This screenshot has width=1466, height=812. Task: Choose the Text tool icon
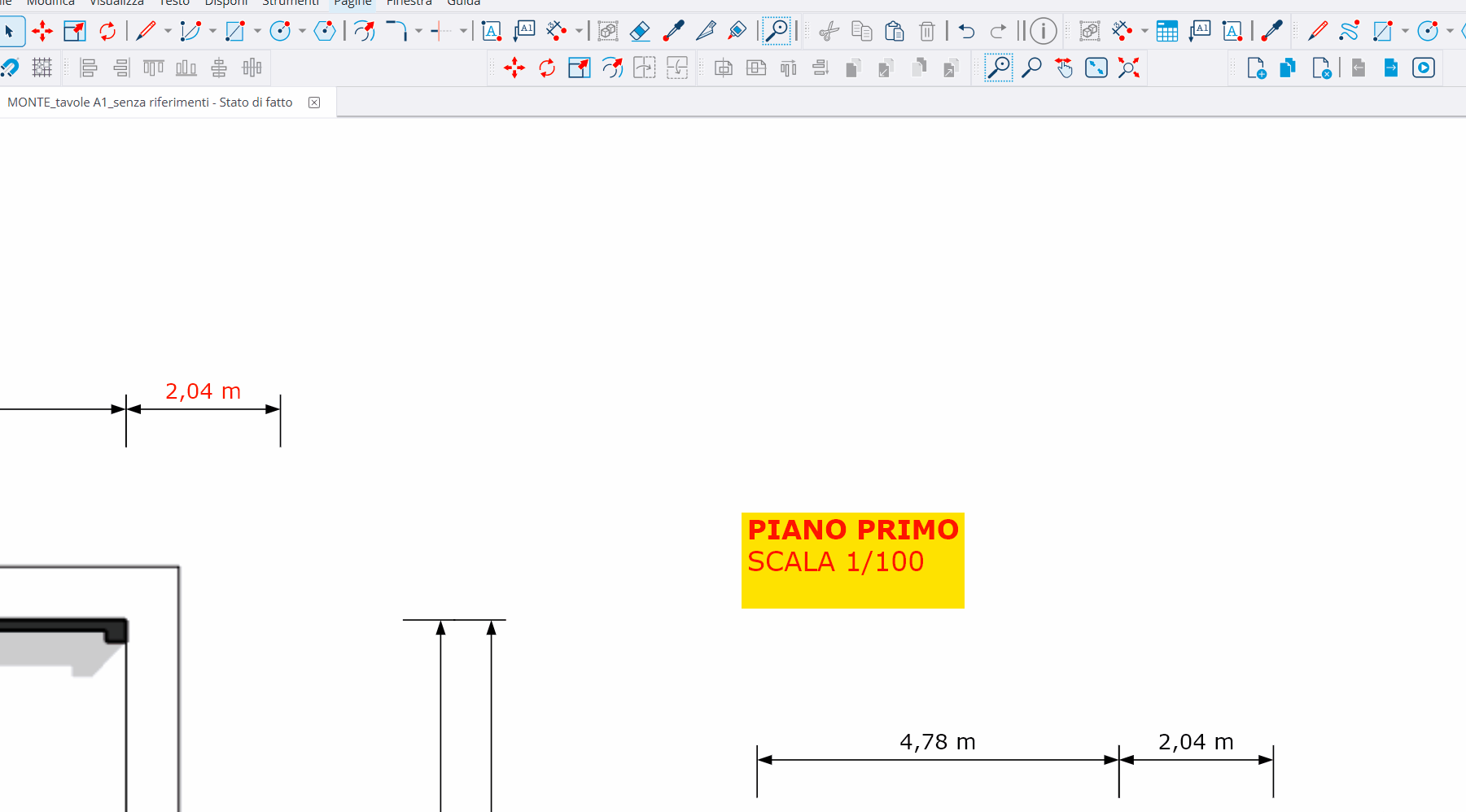coord(492,32)
